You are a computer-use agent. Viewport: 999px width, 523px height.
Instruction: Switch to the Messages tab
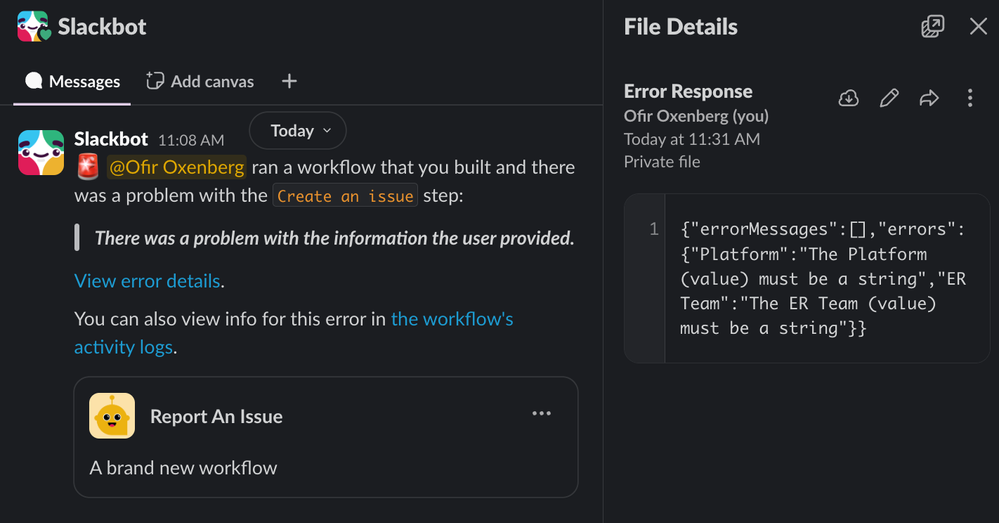pos(72,82)
